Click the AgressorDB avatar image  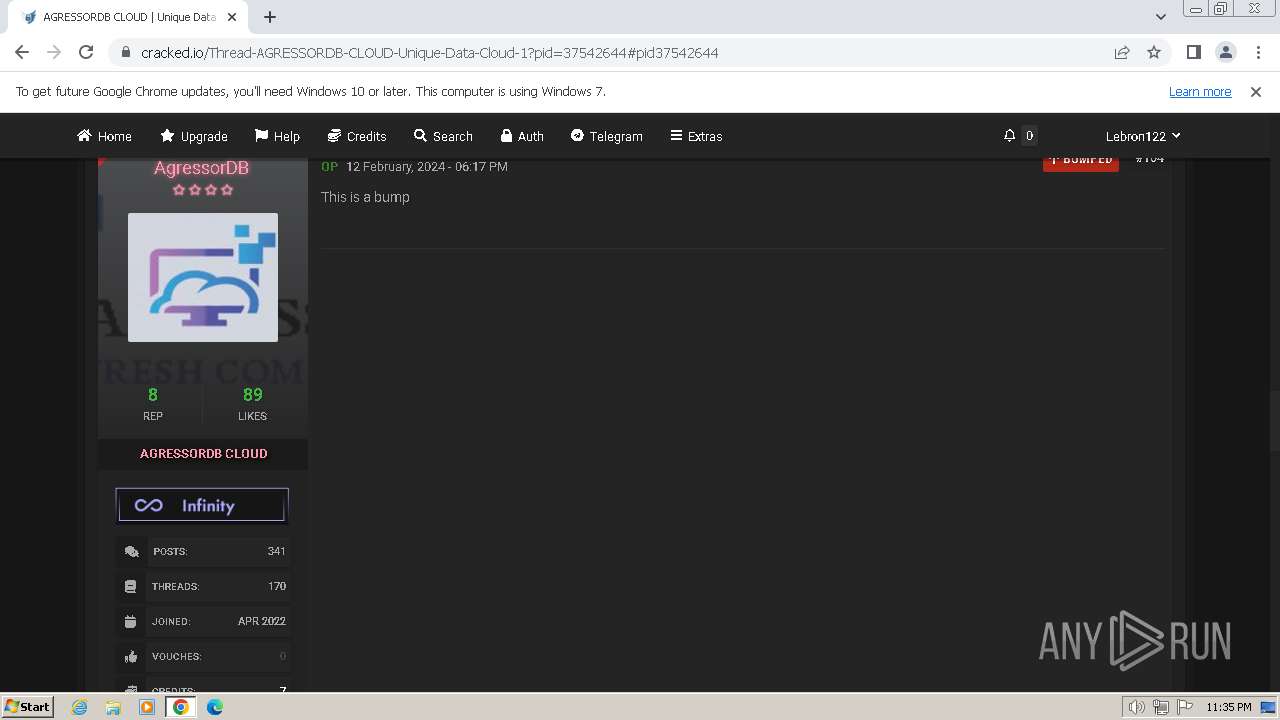tap(203, 277)
